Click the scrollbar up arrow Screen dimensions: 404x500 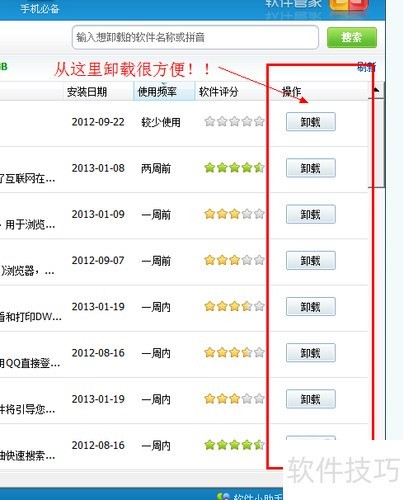coord(376,90)
